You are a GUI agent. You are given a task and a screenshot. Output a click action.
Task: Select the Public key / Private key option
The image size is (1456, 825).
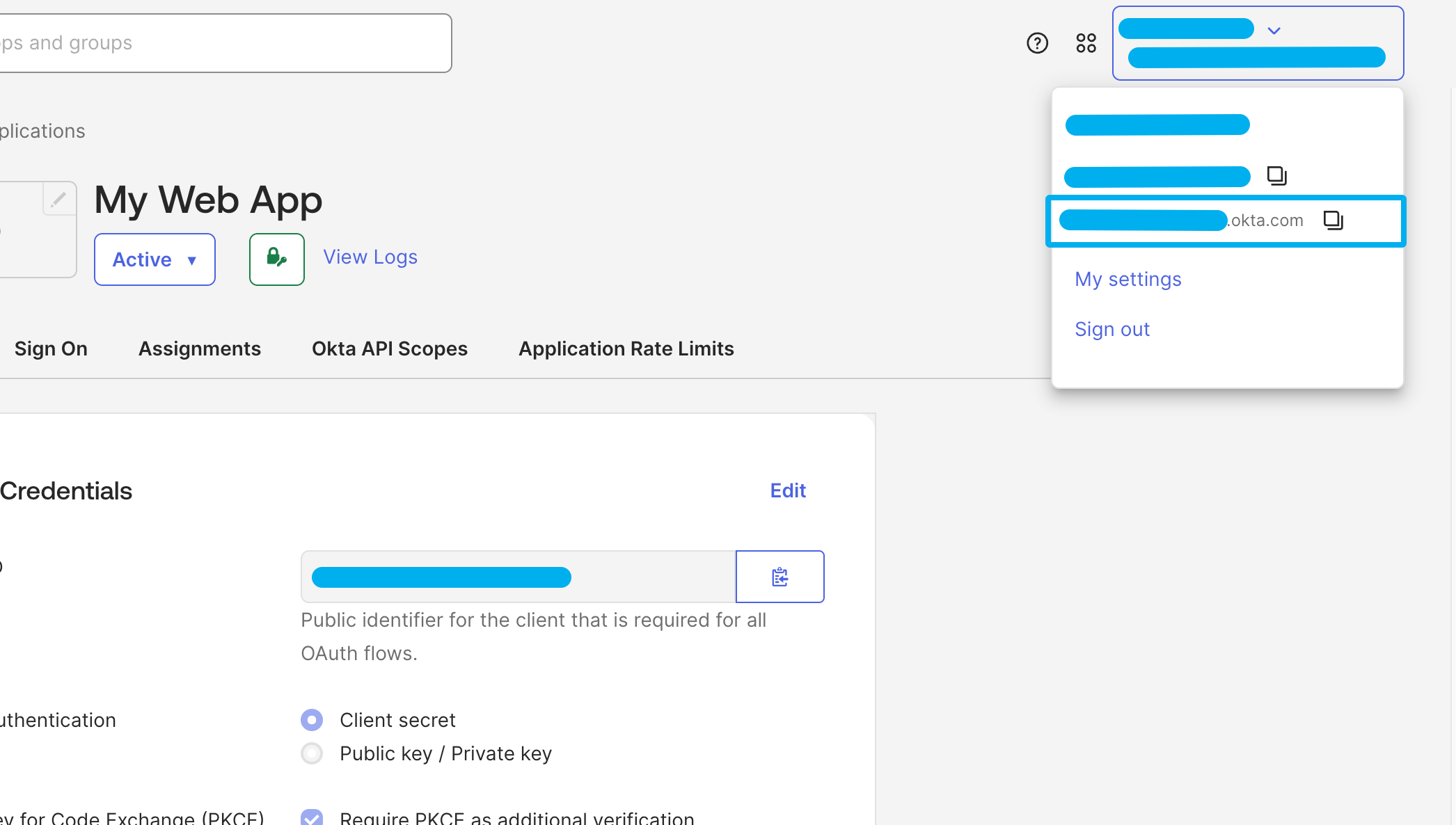point(312,753)
